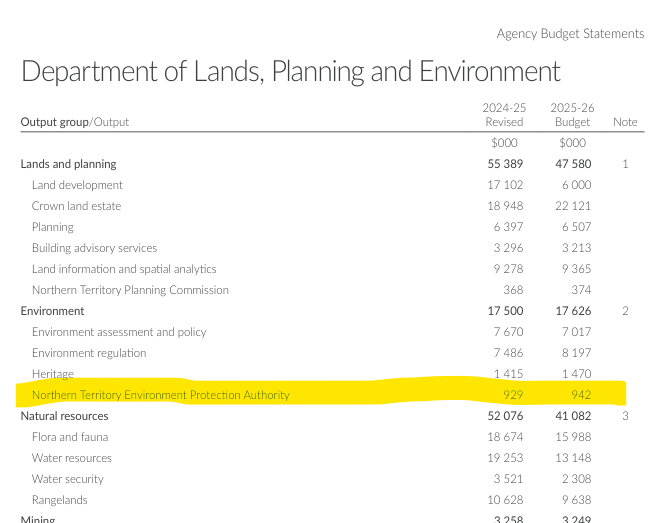Click the 'Lands and planning' output group row
666x523 pixels.
(68, 164)
